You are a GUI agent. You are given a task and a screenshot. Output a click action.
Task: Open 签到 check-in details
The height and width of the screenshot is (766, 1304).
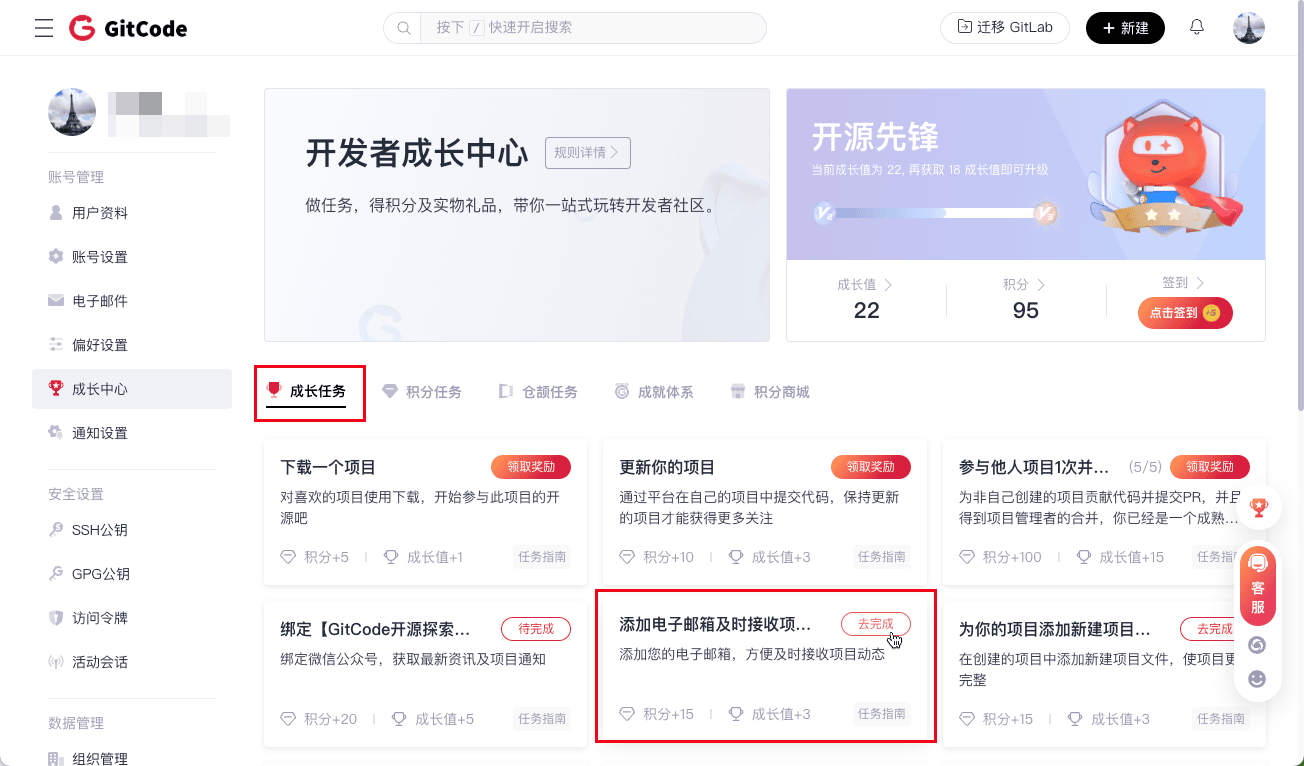[1184, 284]
